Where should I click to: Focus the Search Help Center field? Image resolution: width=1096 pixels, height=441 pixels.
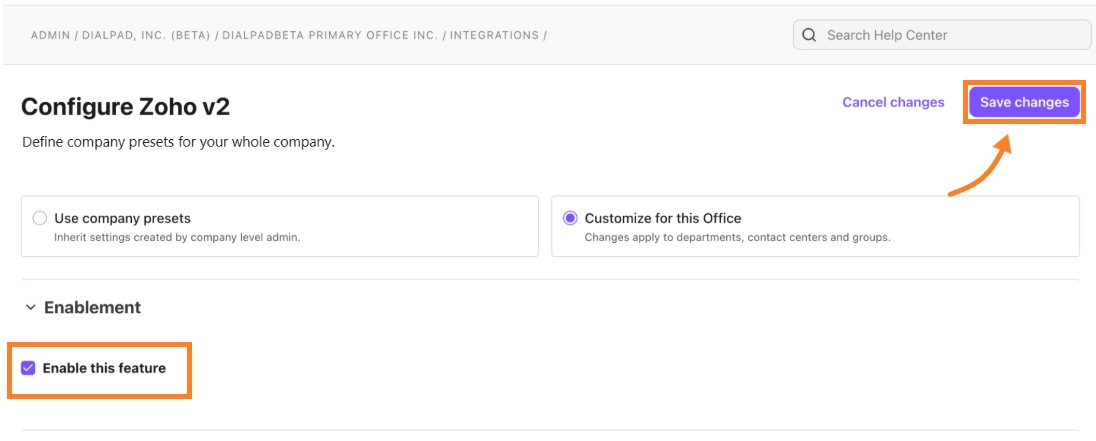pos(942,34)
